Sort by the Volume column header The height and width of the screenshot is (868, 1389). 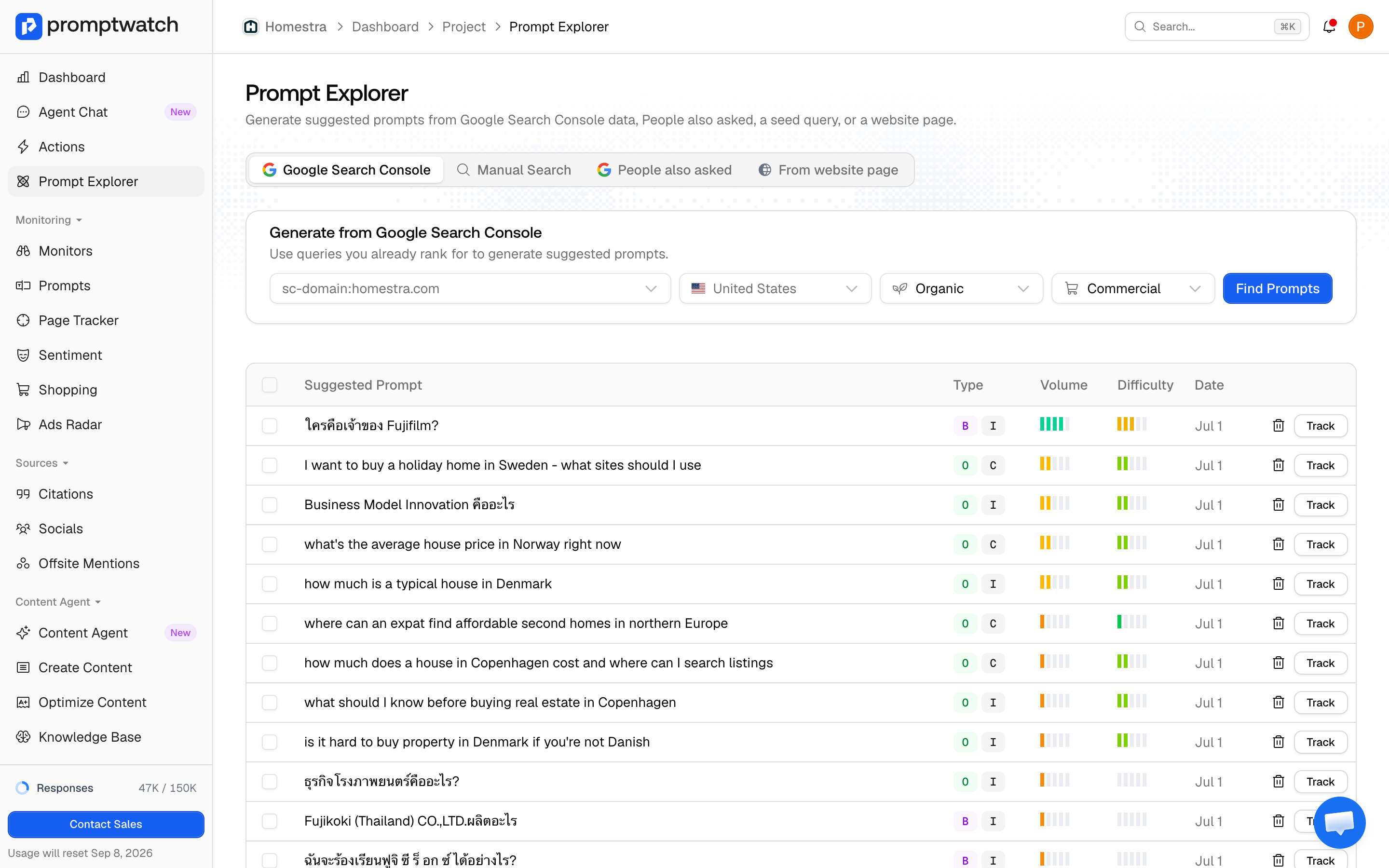tap(1063, 385)
